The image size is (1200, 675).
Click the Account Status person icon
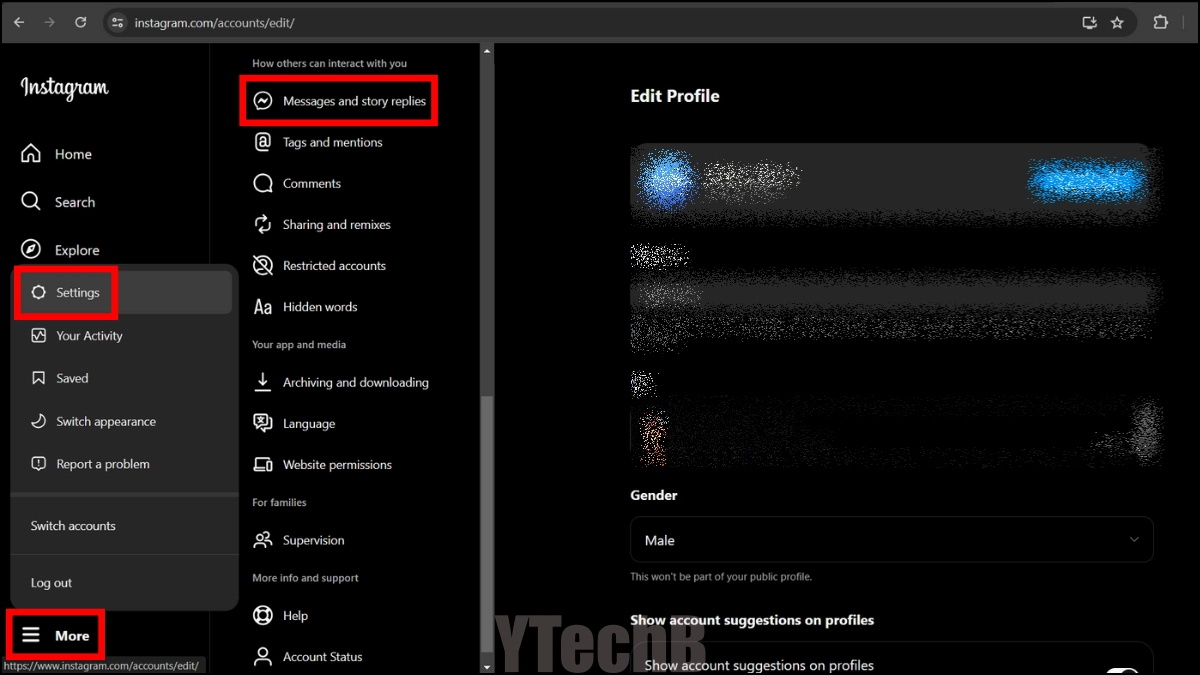click(x=263, y=656)
